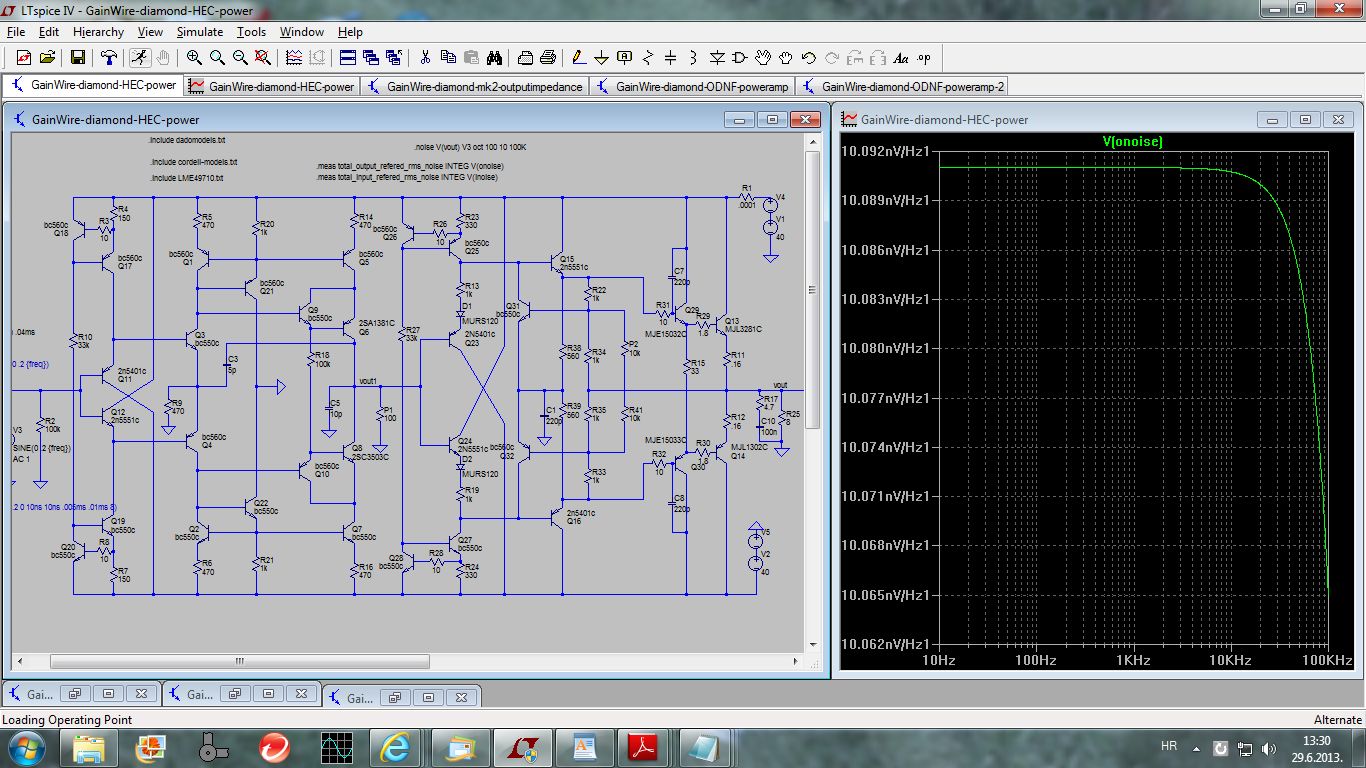The height and width of the screenshot is (768, 1366).
Task: Switch to GainWire-diamond-HEC-power waveform tab
Action: (x=272, y=86)
